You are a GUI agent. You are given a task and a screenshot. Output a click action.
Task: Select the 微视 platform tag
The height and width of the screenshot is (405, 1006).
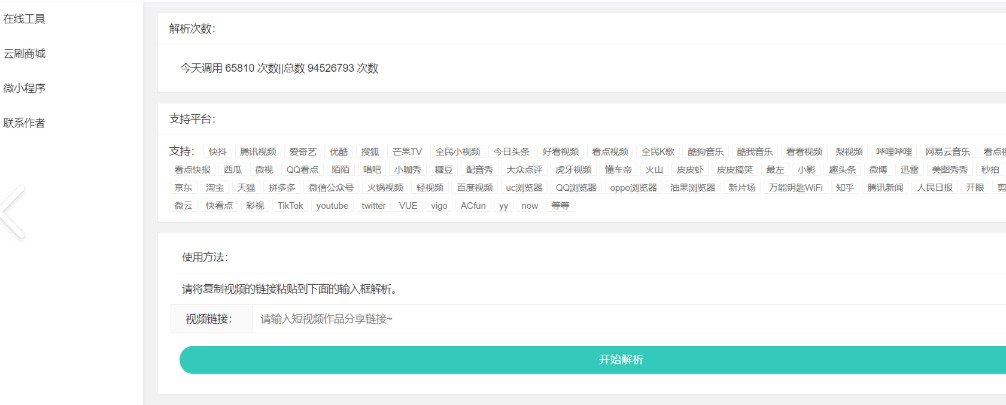[x=264, y=169]
